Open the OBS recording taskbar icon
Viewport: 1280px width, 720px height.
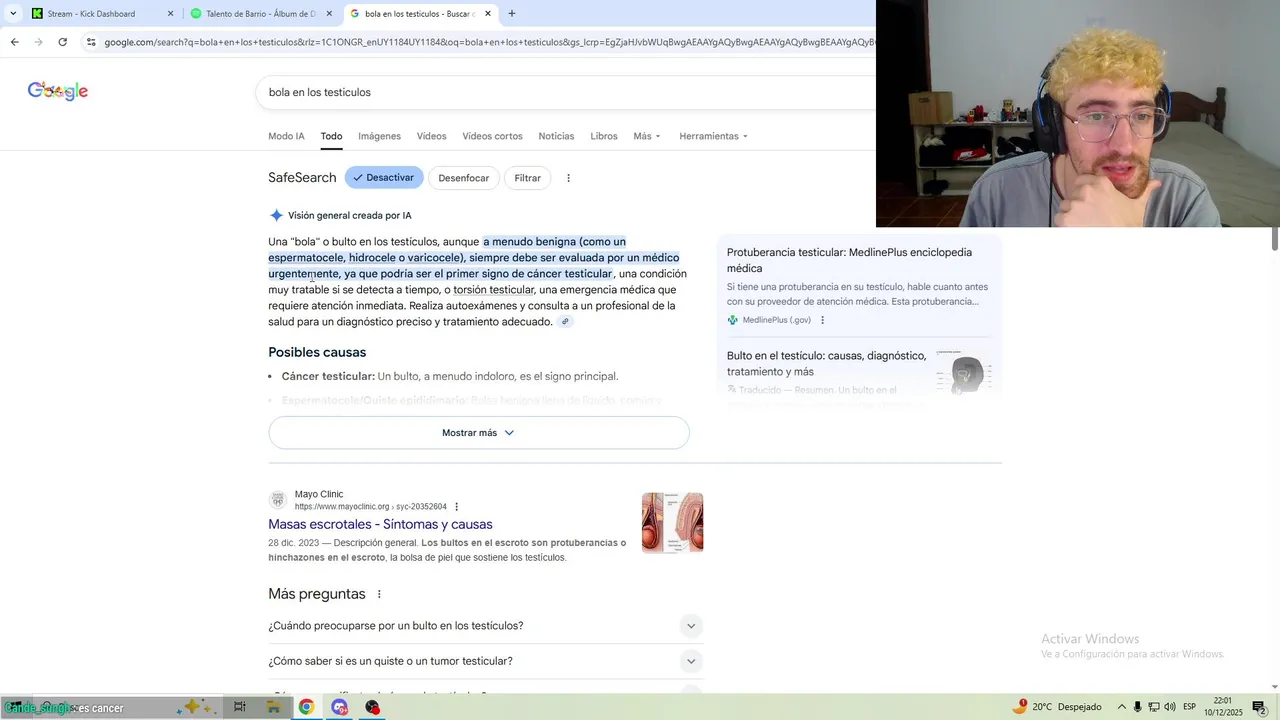point(372,707)
